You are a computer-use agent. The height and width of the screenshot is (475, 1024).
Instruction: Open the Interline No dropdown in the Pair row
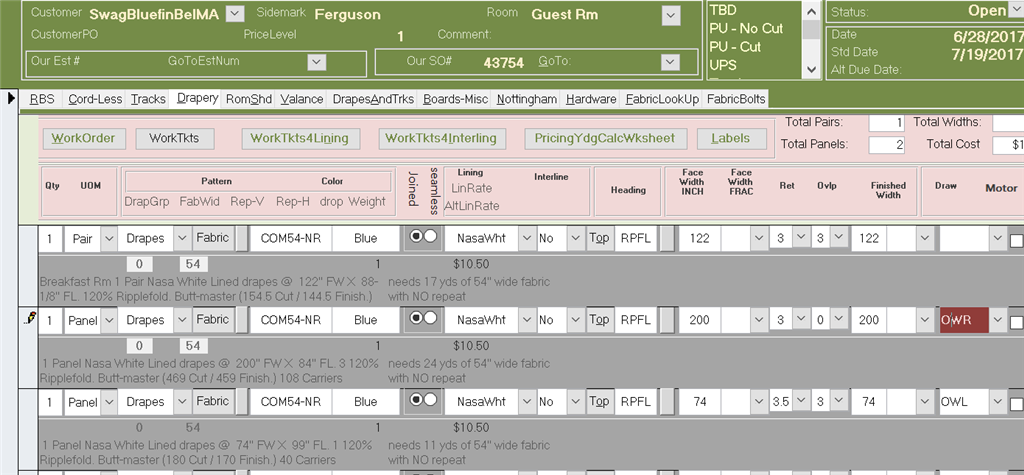[x=575, y=238]
